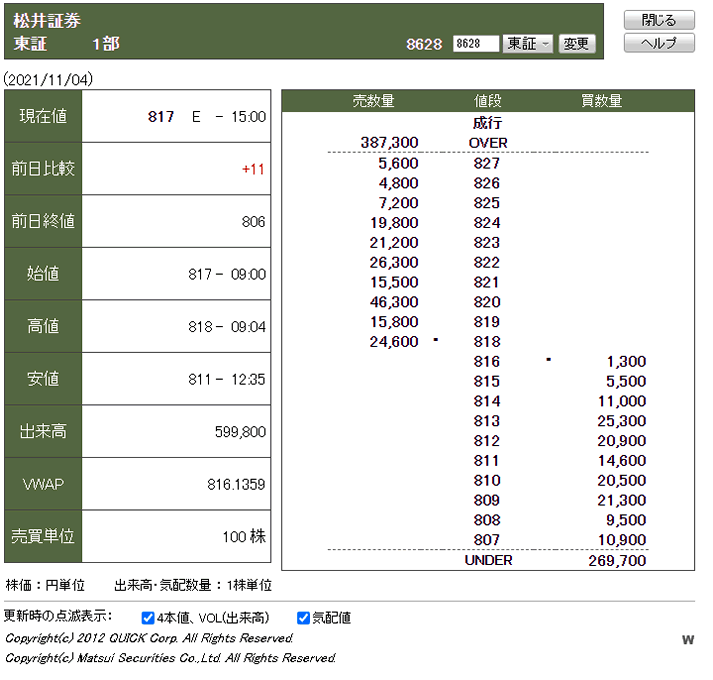This screenshot has width=713, height=680.
Task: Click the 成行 market order row
Action: click(x=487, y=123)
